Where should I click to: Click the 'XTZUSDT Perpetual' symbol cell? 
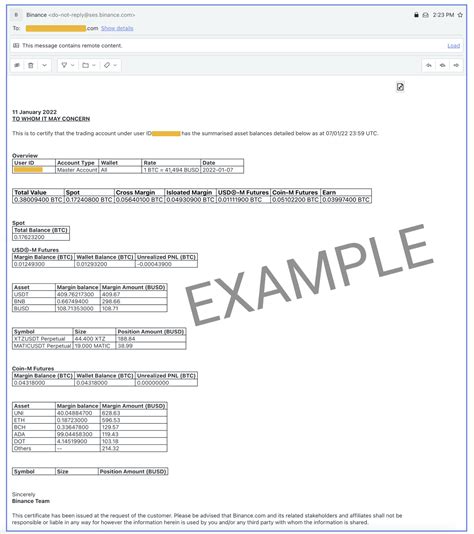[43, 339]
